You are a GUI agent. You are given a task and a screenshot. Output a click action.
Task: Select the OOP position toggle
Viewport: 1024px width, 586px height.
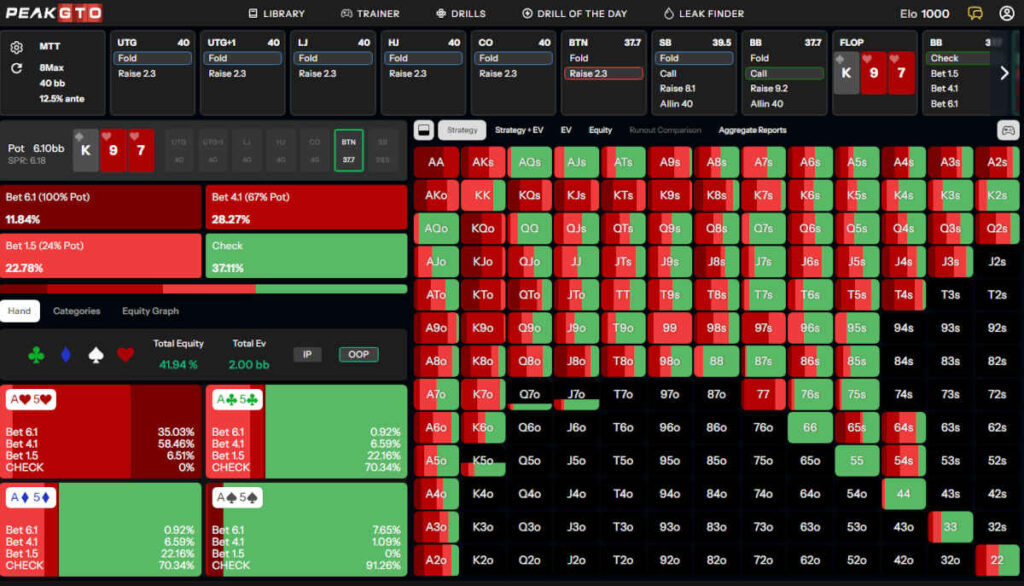[x=357, y=354]
